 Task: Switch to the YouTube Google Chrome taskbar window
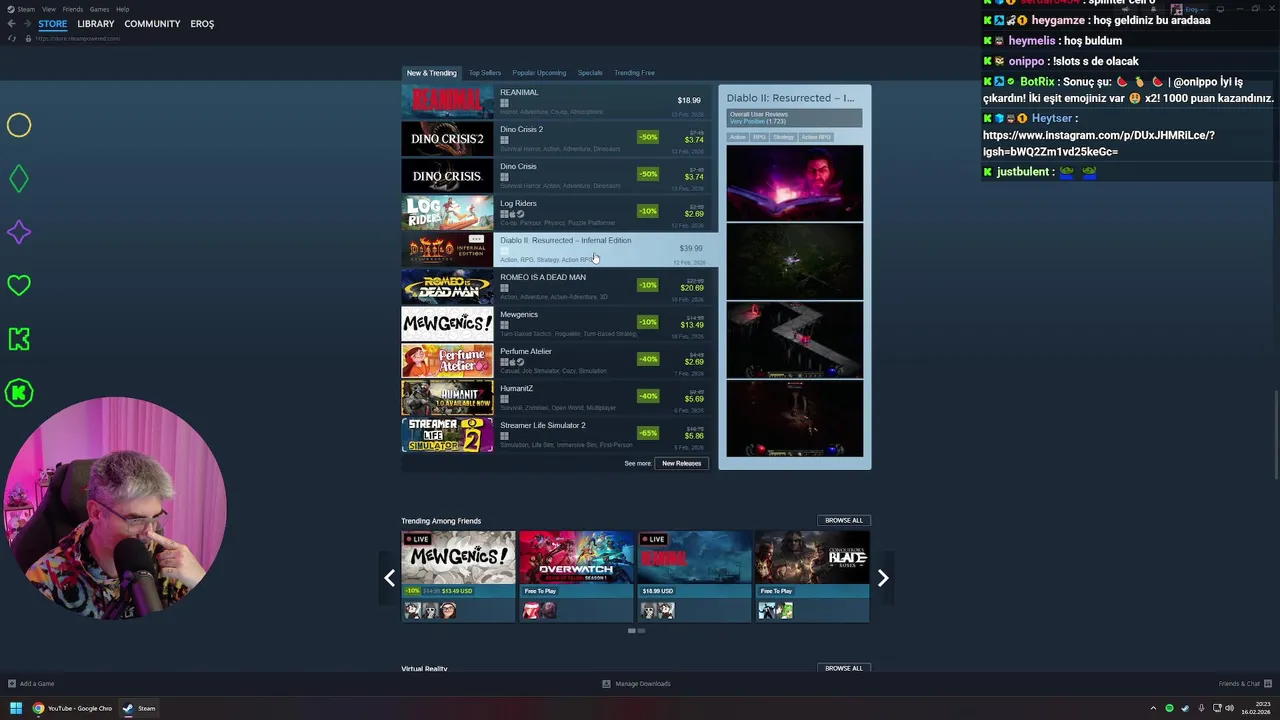pos(72,708)
